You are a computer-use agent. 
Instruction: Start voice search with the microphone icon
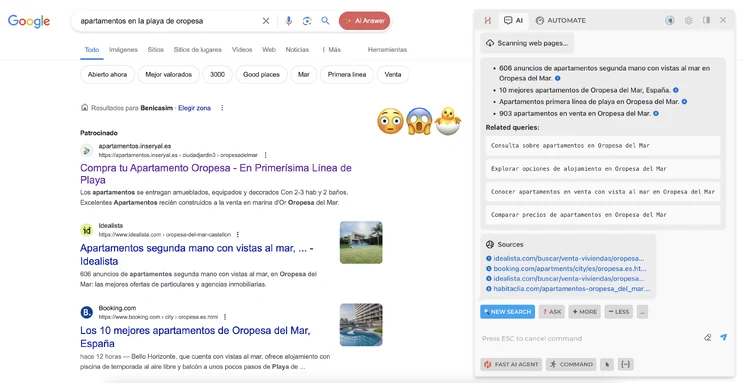click(288, 21)
